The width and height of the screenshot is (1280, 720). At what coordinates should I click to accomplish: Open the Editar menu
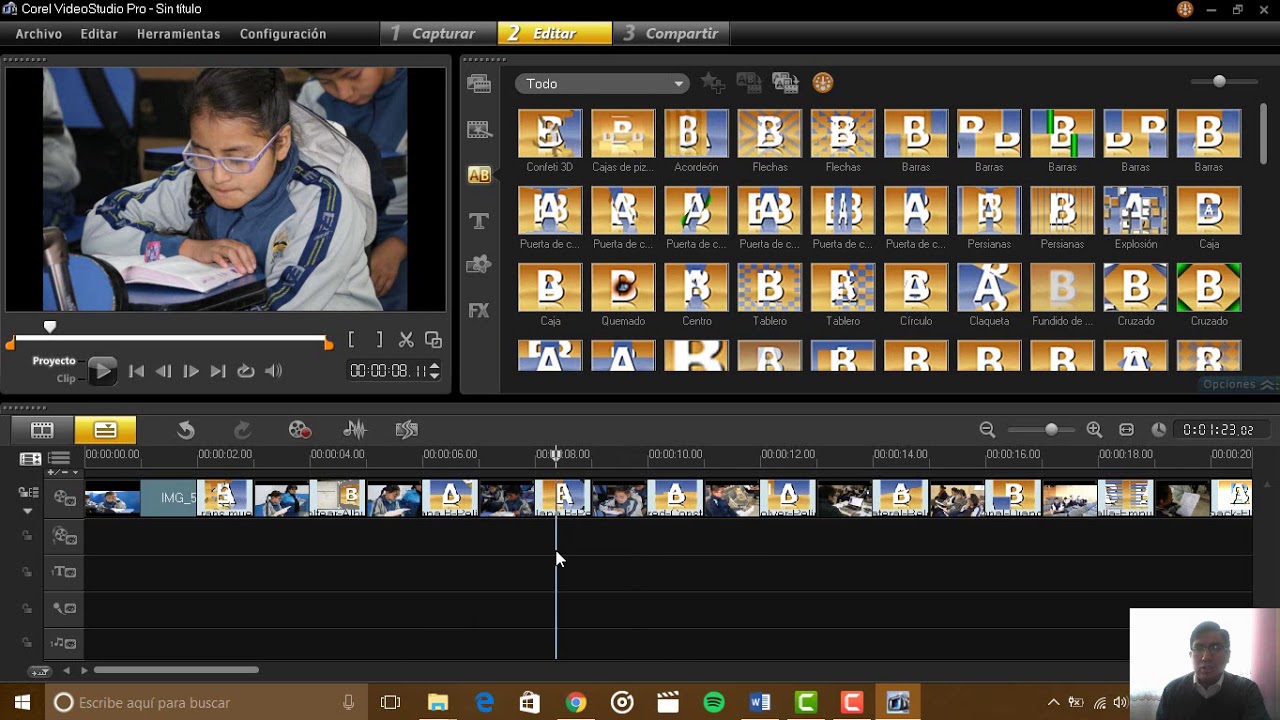pyautogui.click(x=99, y=34)
